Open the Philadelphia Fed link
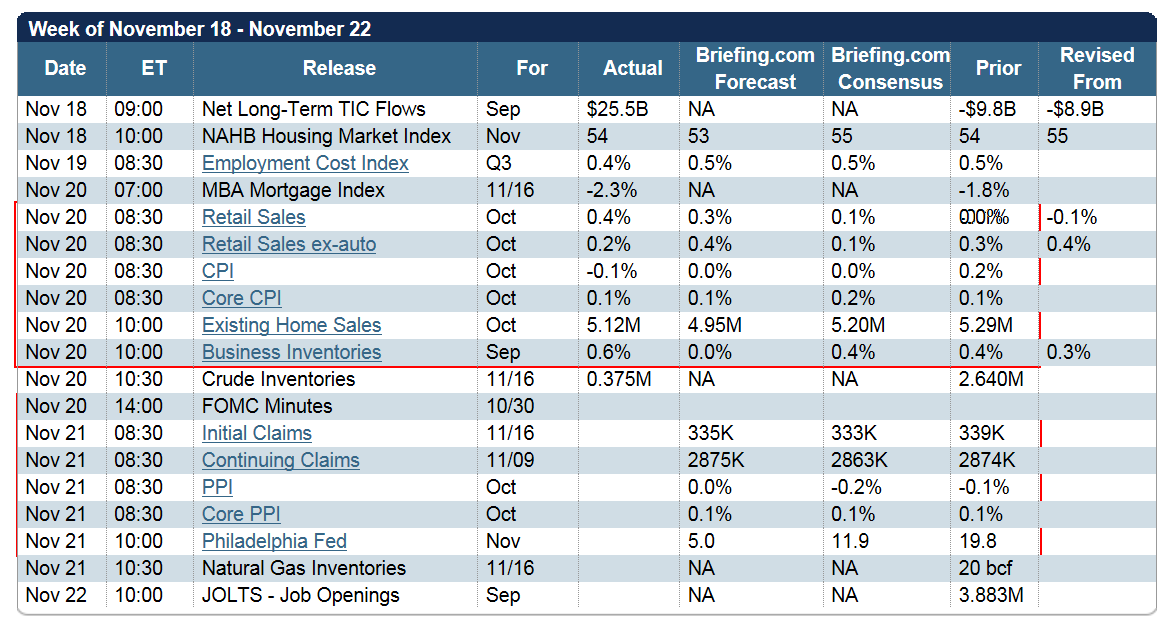 pos(274,541)
